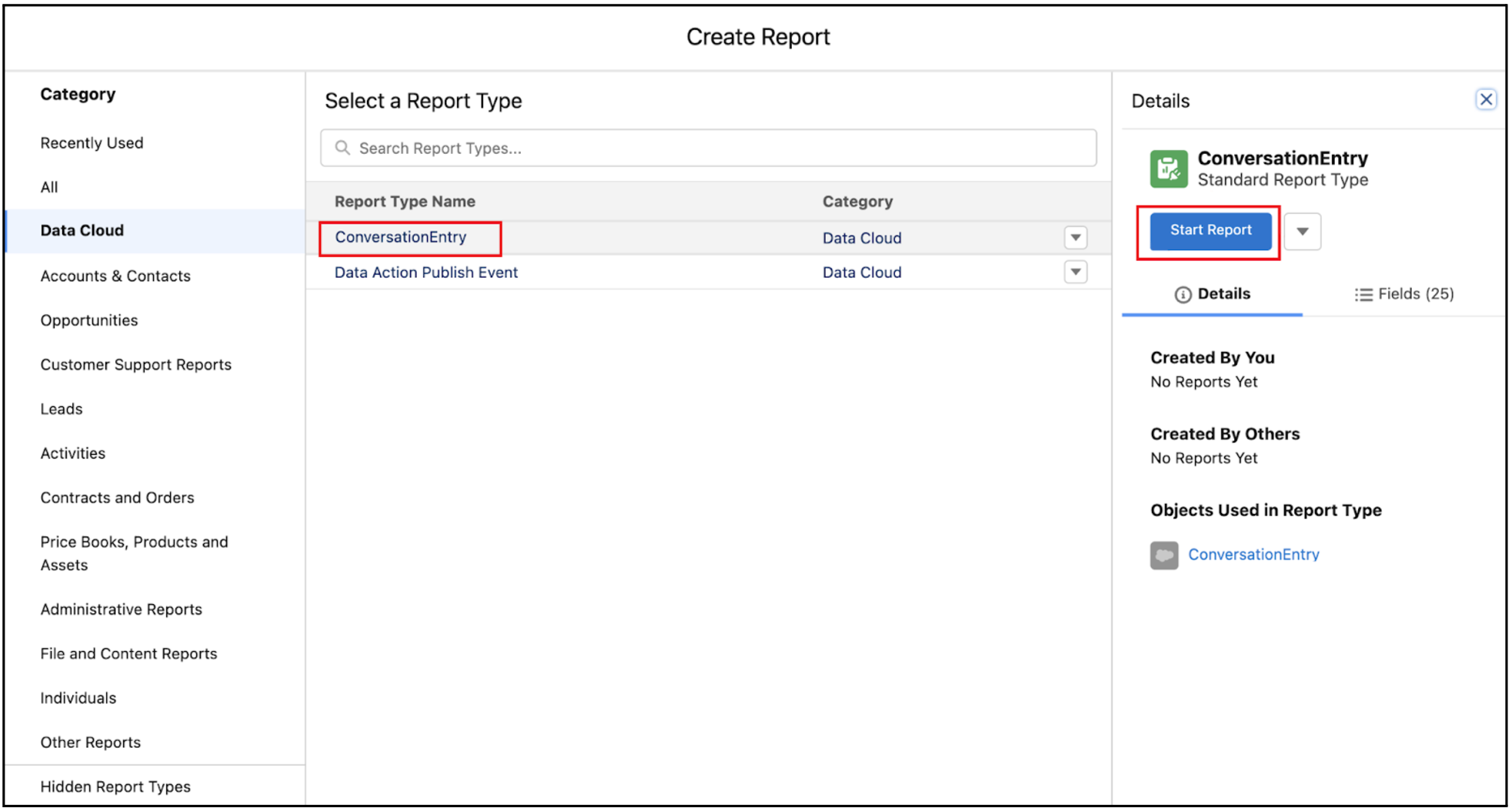Expand the arrow menu next to Start Report
Screen dimensions: 1512x808
(x=1302, y=231)
